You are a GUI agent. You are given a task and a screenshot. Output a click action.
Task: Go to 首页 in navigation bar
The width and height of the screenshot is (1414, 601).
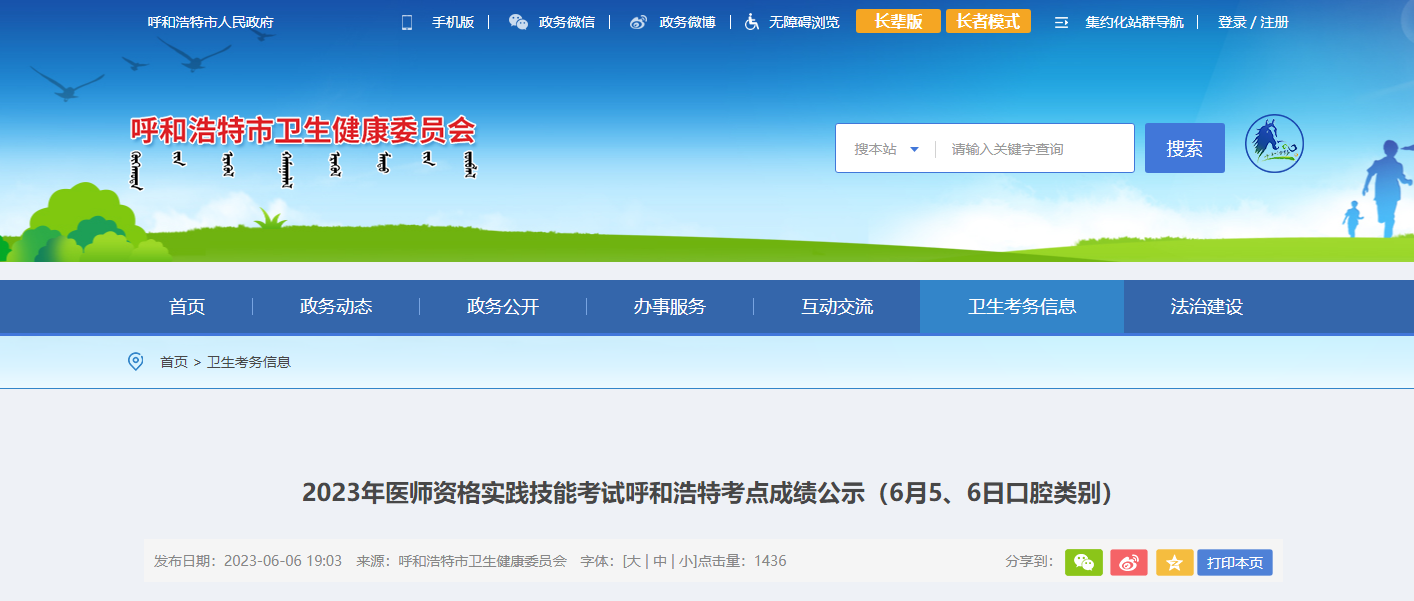pyautogui.click(x=187, y=307)
